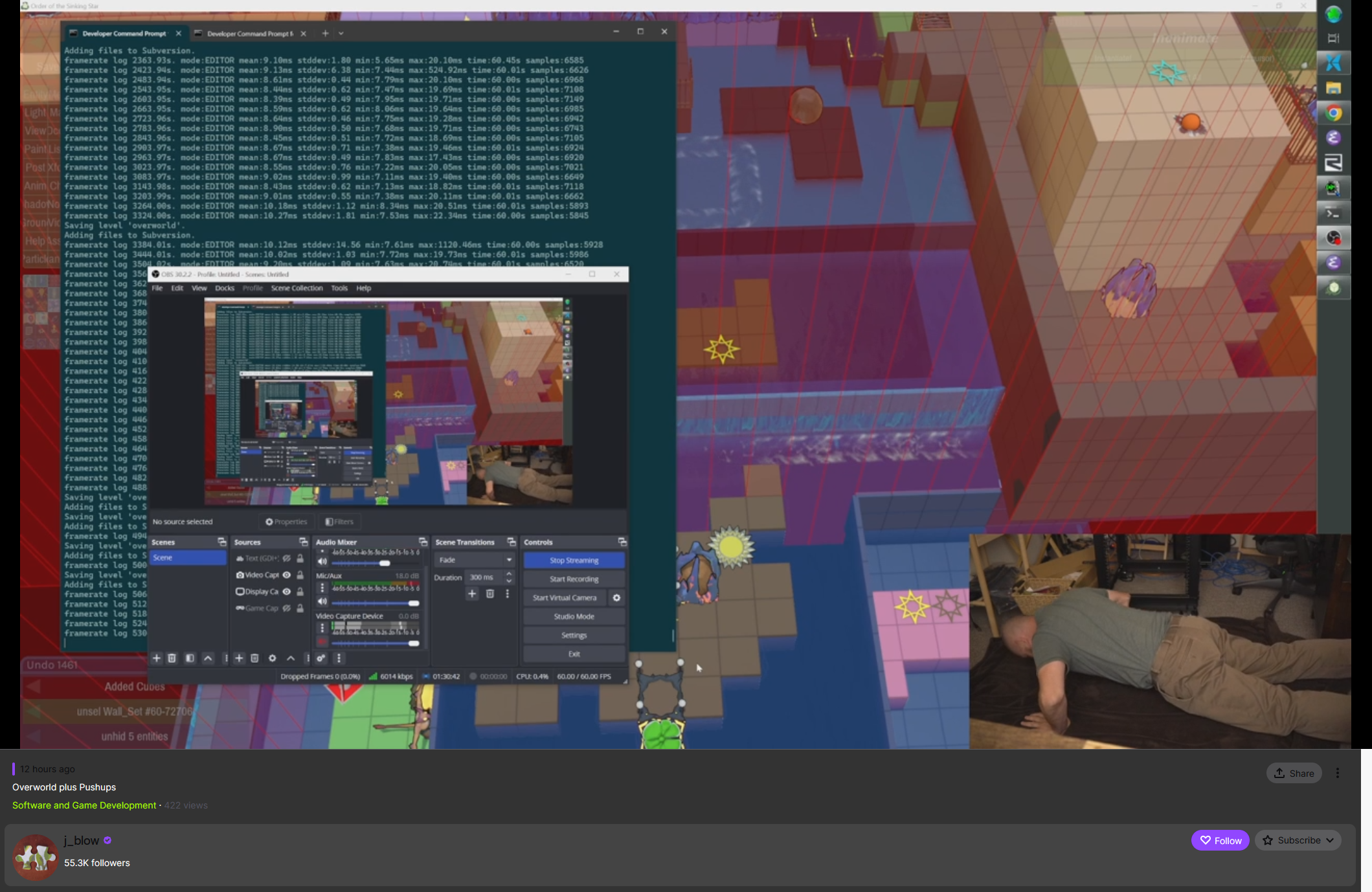Switch to second Developer Command Prompt tab
The height and width of the screenshot is (892, 1372).
click(249, 34)
